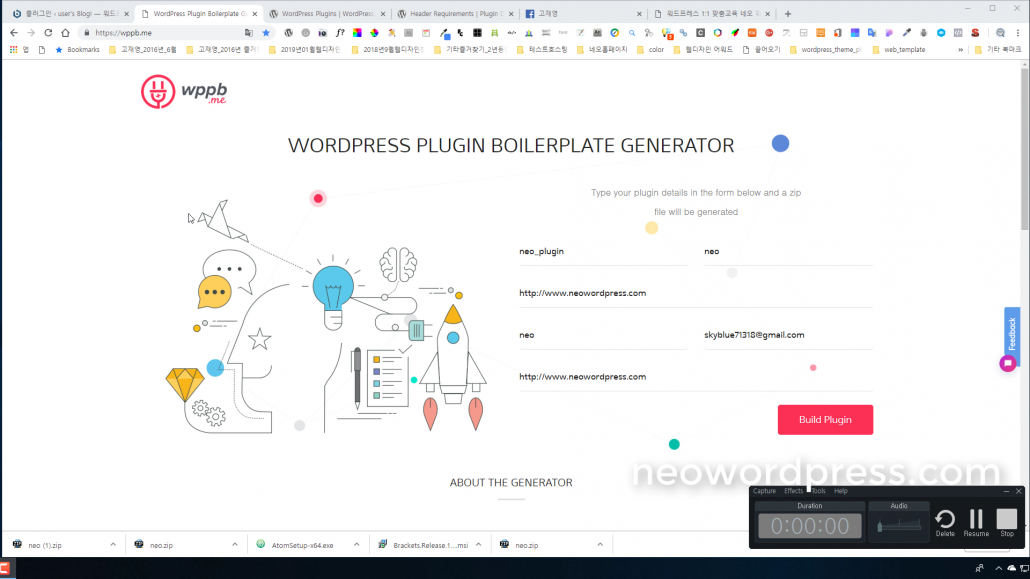Image resolution: width=1030 pixels, height=579 pixels.
Task: Open the Capture menu in the recorder
Action: click(764, 491)
